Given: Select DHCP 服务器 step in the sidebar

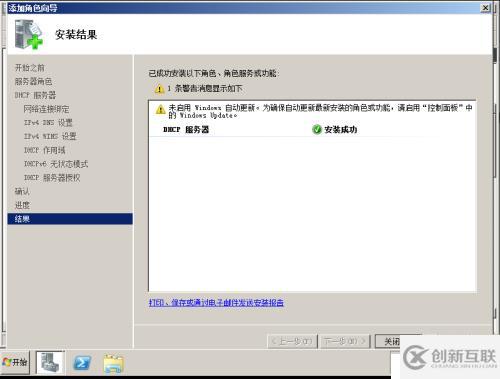Looking at the screenshot, I should click(35, 95).
